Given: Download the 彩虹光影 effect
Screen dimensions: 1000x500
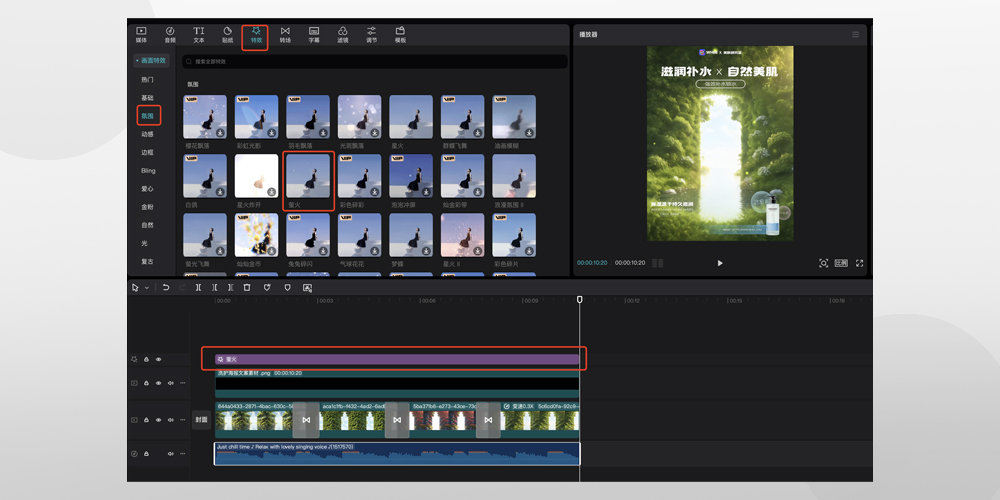Looking at the screenshot, I should pos(272,133).
